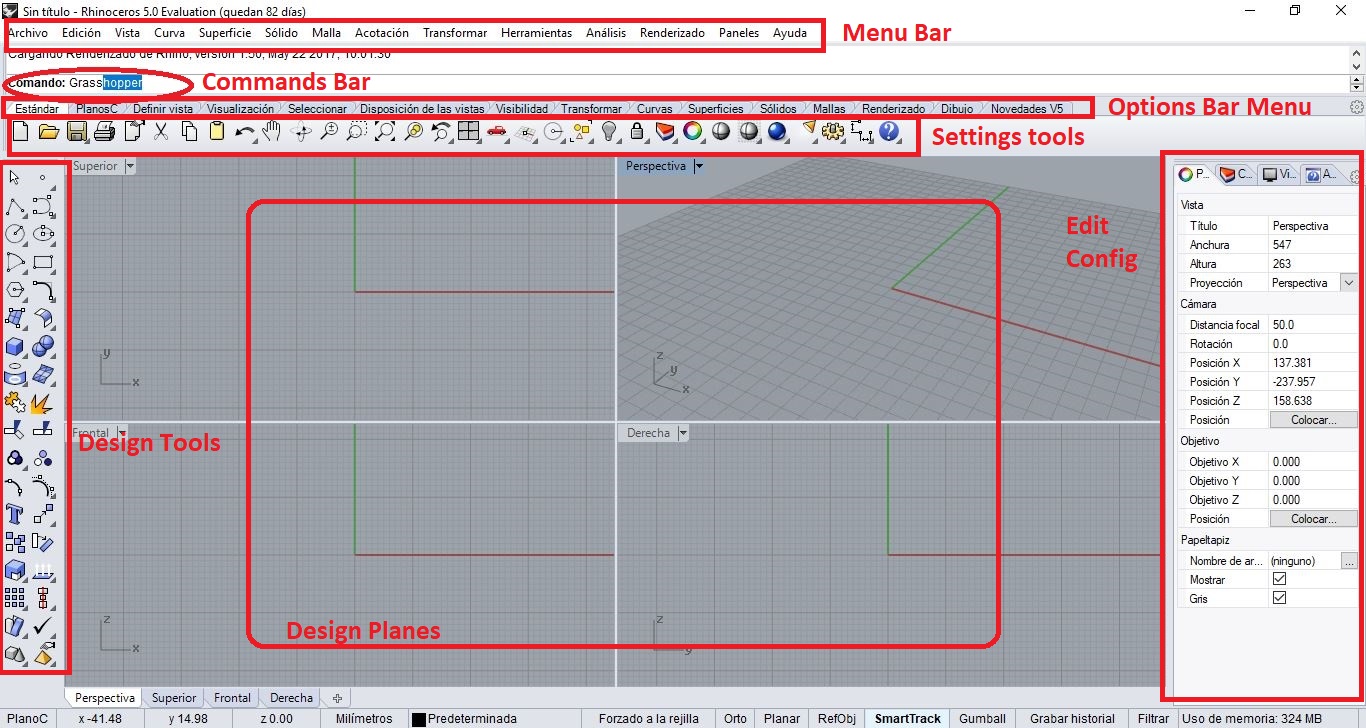Click Colocar button beside Objetivo Posición
Viewport: 1366px width, 728px height.
click(1313, 519)
